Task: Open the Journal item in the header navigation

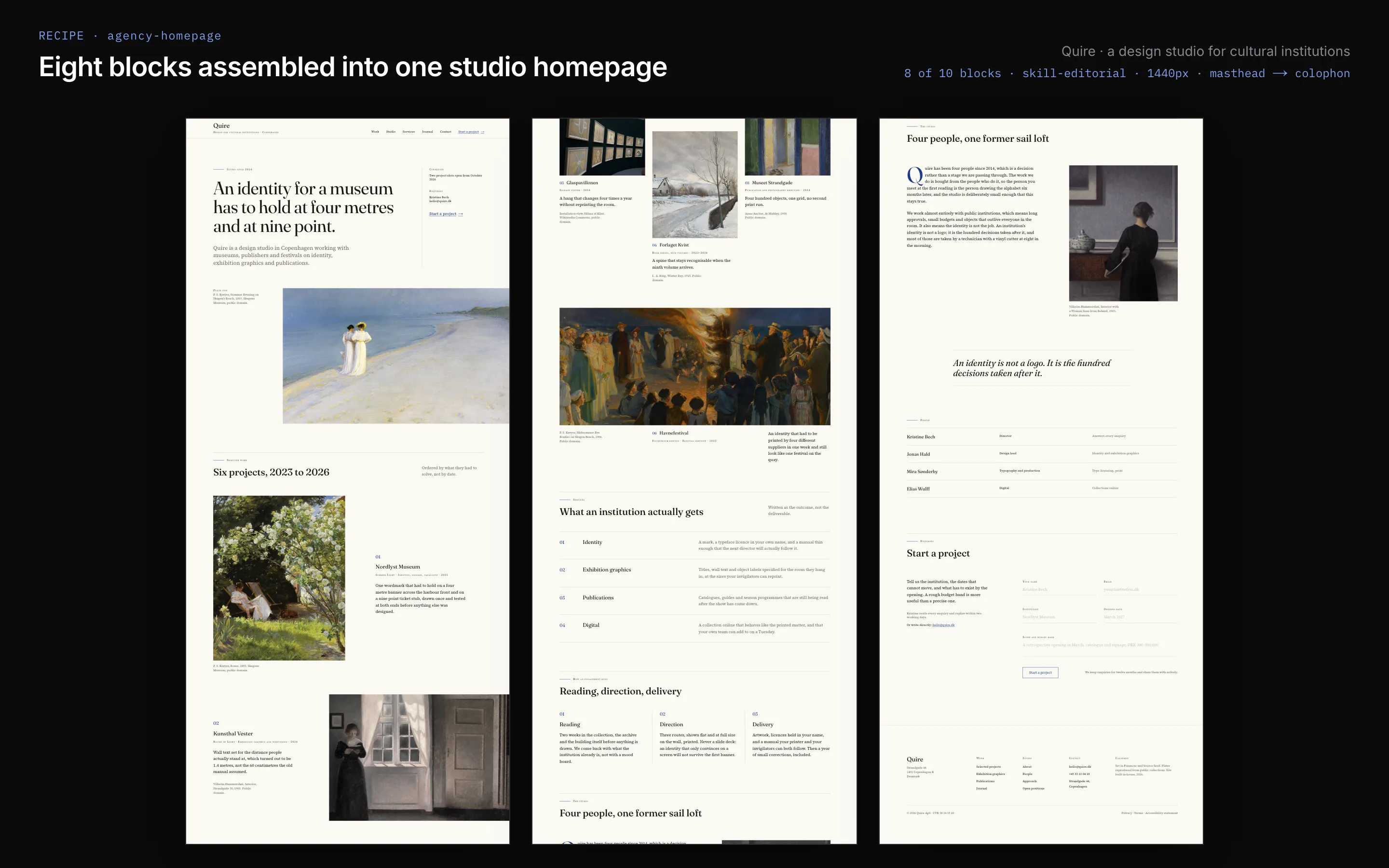Action: coord(427,132)
